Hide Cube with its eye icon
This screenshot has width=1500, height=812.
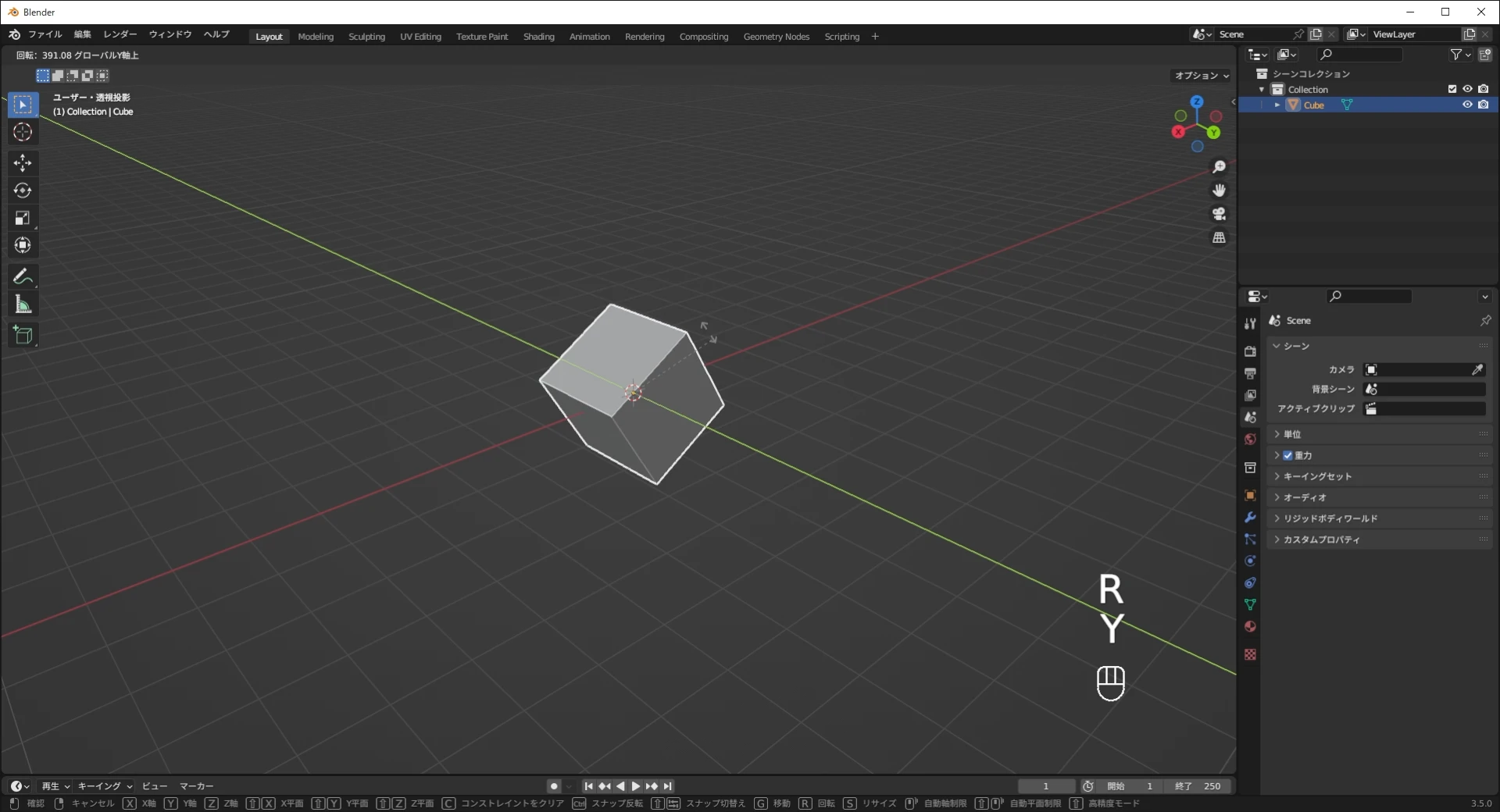(1467, 105)
